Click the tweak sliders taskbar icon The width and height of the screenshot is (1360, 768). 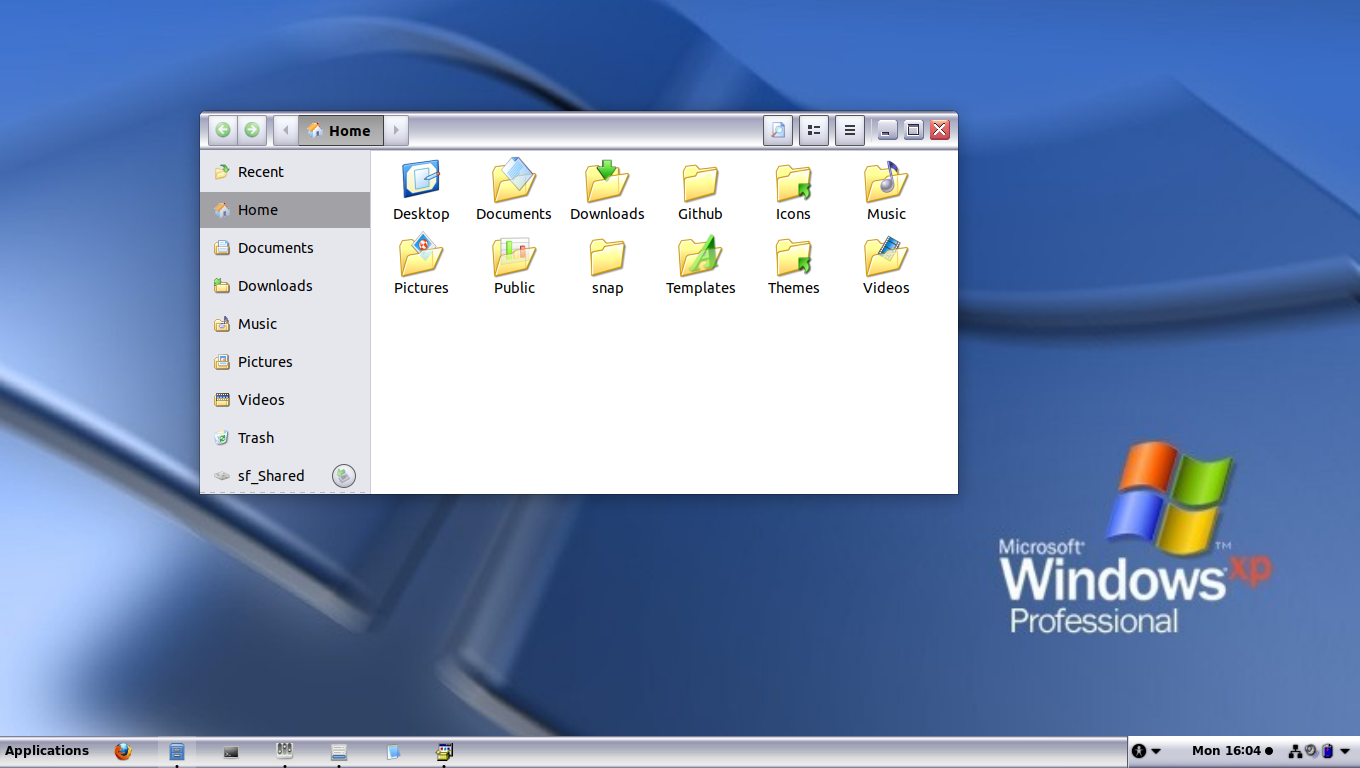coord(285,751)
